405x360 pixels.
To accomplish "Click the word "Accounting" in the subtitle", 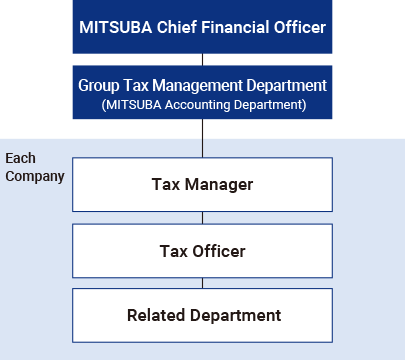I will coord(197,105).
